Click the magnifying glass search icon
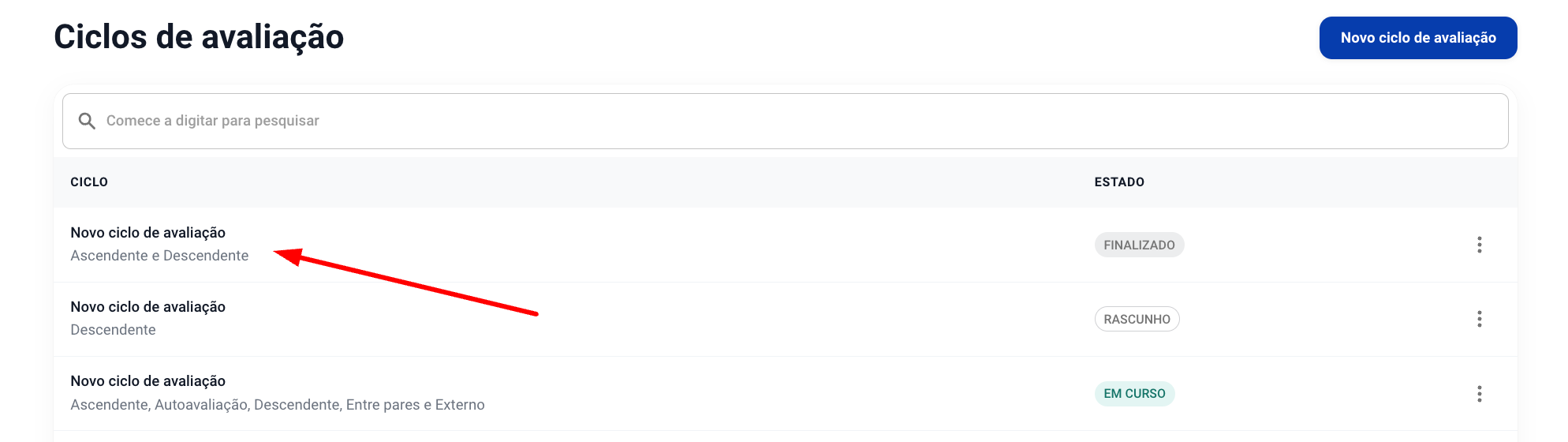1568x442 pixels. (x=87, y=121)
